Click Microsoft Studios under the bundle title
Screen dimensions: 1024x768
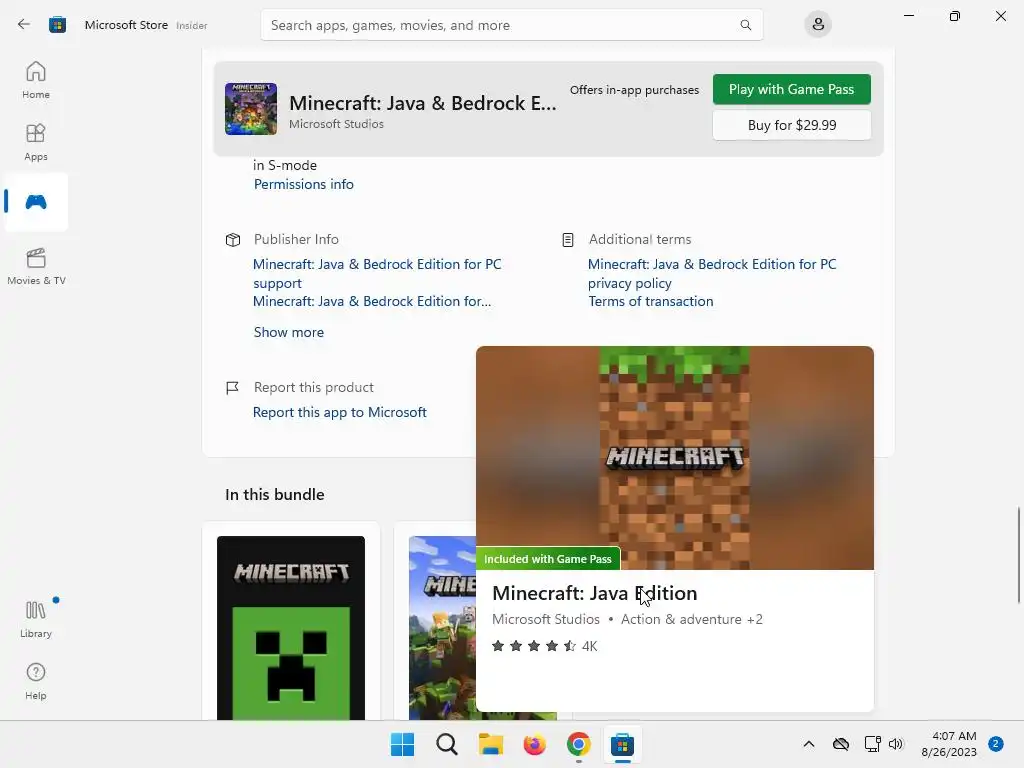(336, 124)
